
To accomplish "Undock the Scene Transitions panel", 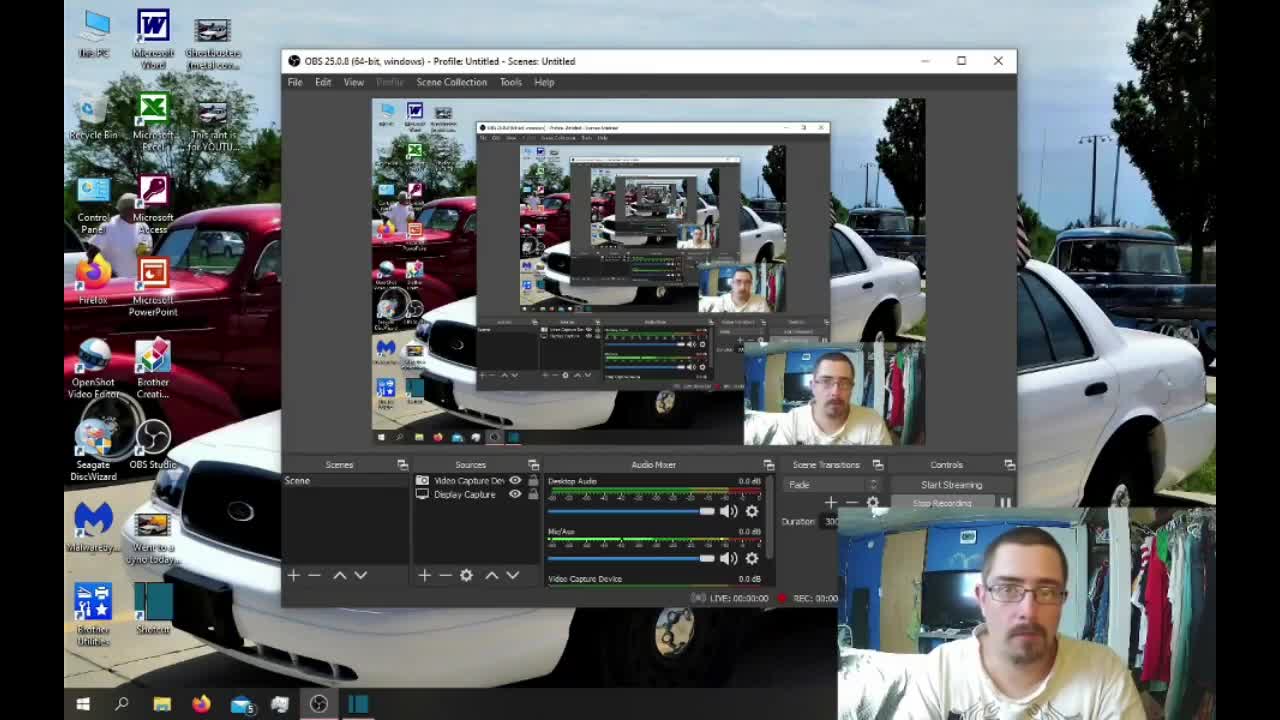I will [877, 465].
